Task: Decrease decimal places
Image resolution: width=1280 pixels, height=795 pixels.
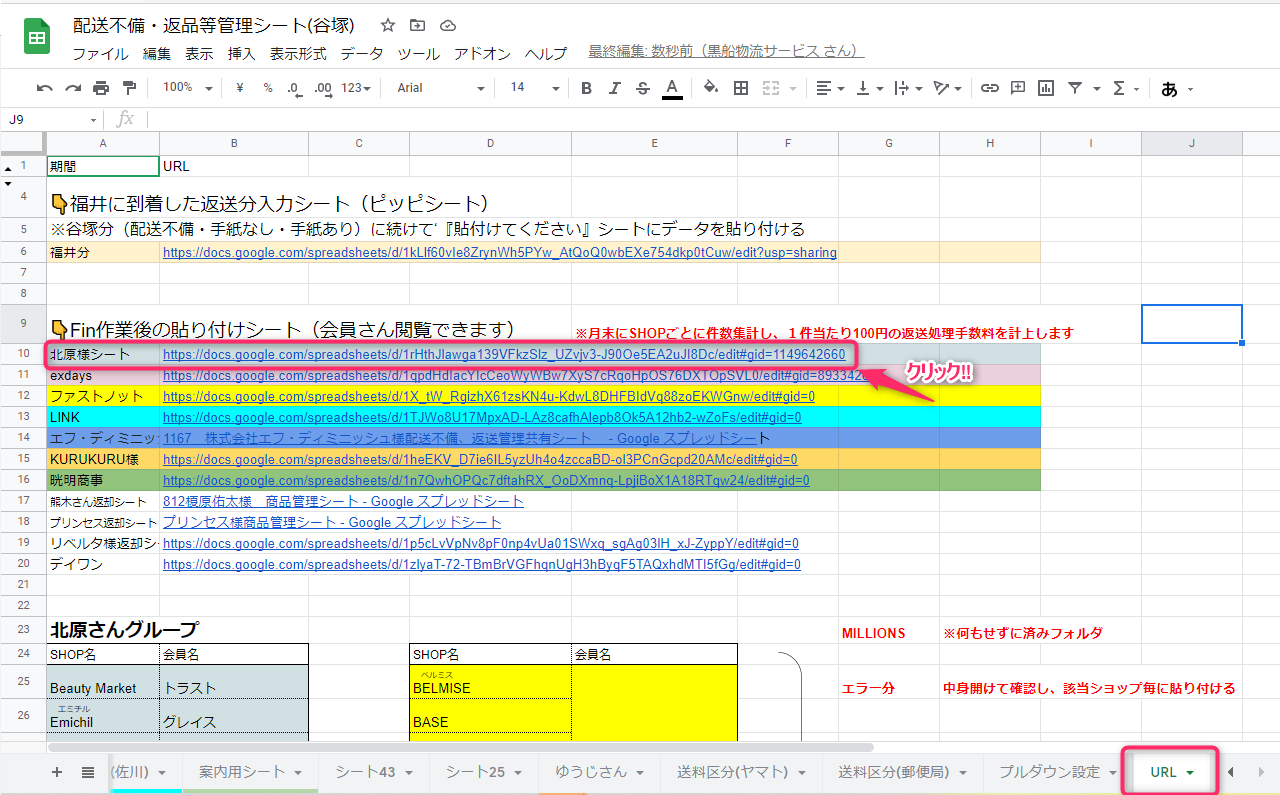Action: pos(294,88)
